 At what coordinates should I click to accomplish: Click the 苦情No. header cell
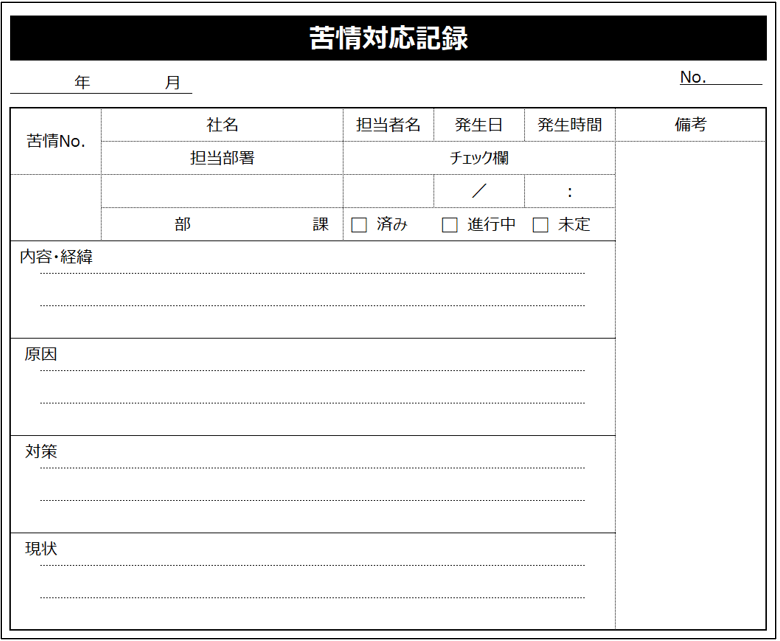point(56,141)
